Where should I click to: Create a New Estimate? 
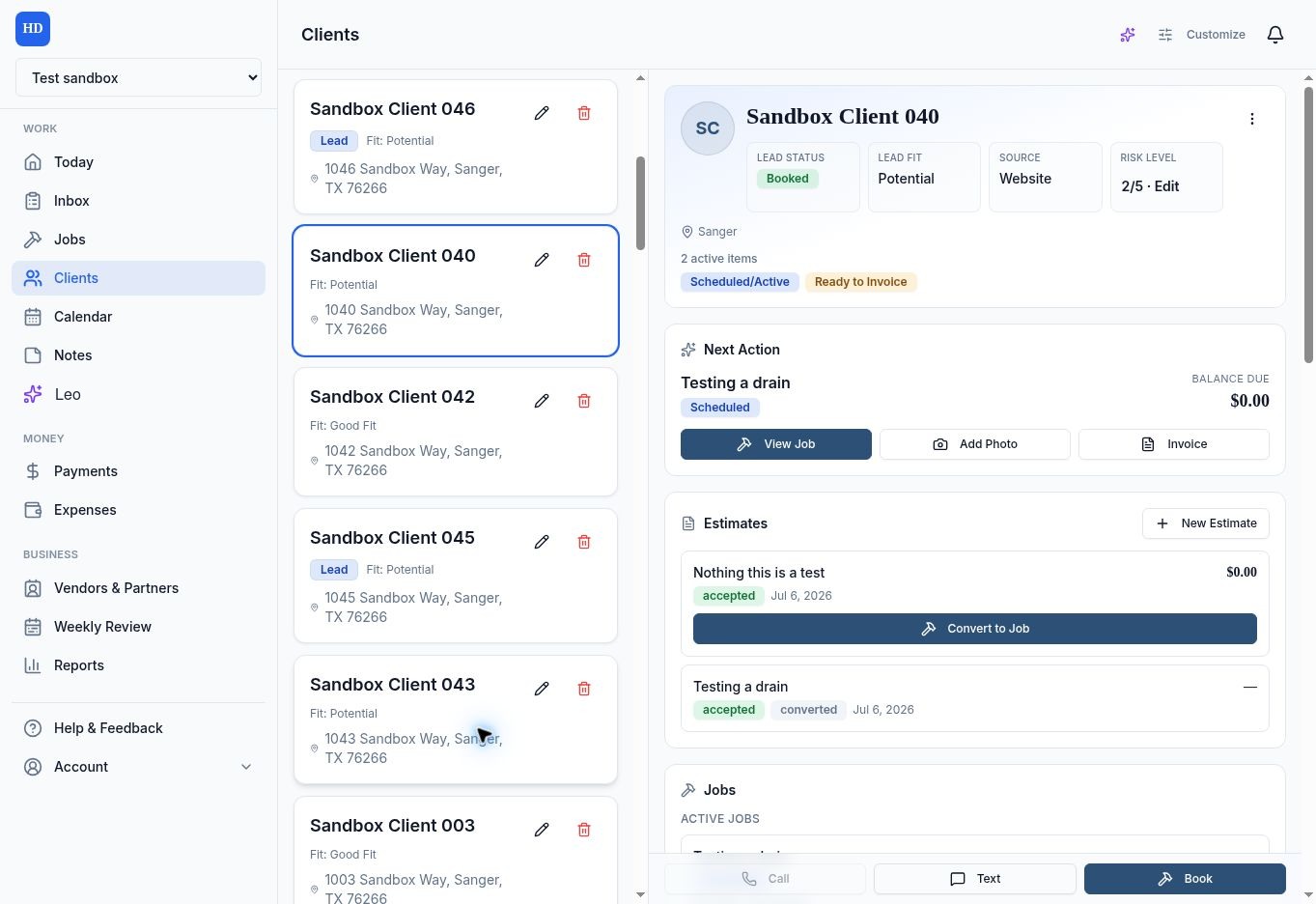(1206, 523)
